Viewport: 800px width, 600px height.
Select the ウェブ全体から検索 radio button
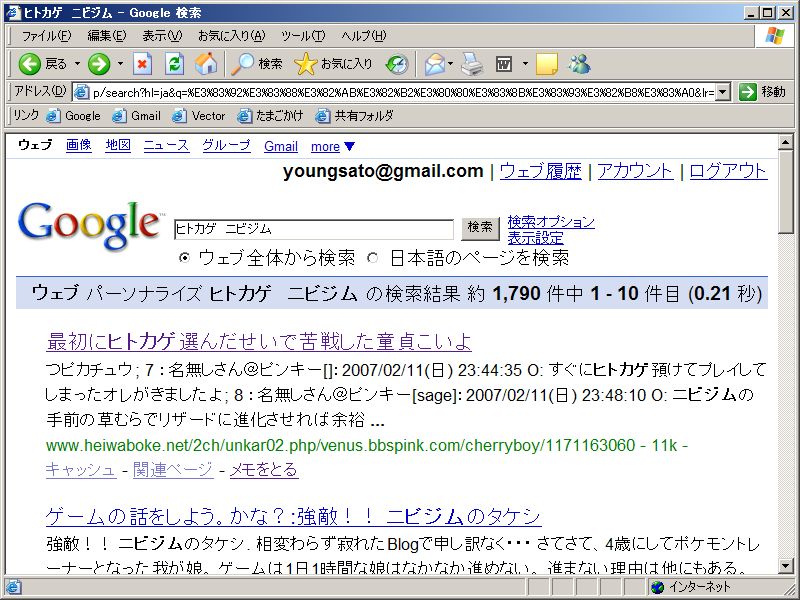[x=184, y=258]
